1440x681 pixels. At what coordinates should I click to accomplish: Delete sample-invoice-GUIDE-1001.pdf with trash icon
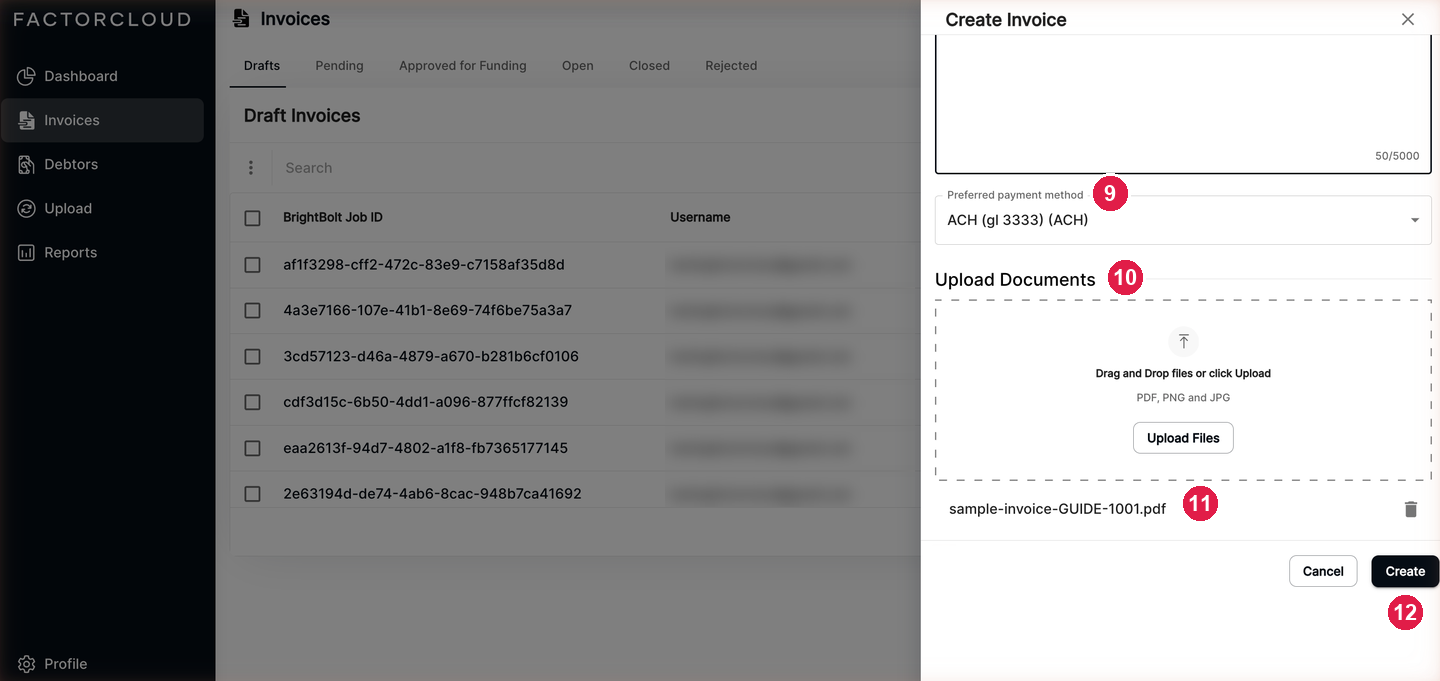click(x=1411, y=509)
